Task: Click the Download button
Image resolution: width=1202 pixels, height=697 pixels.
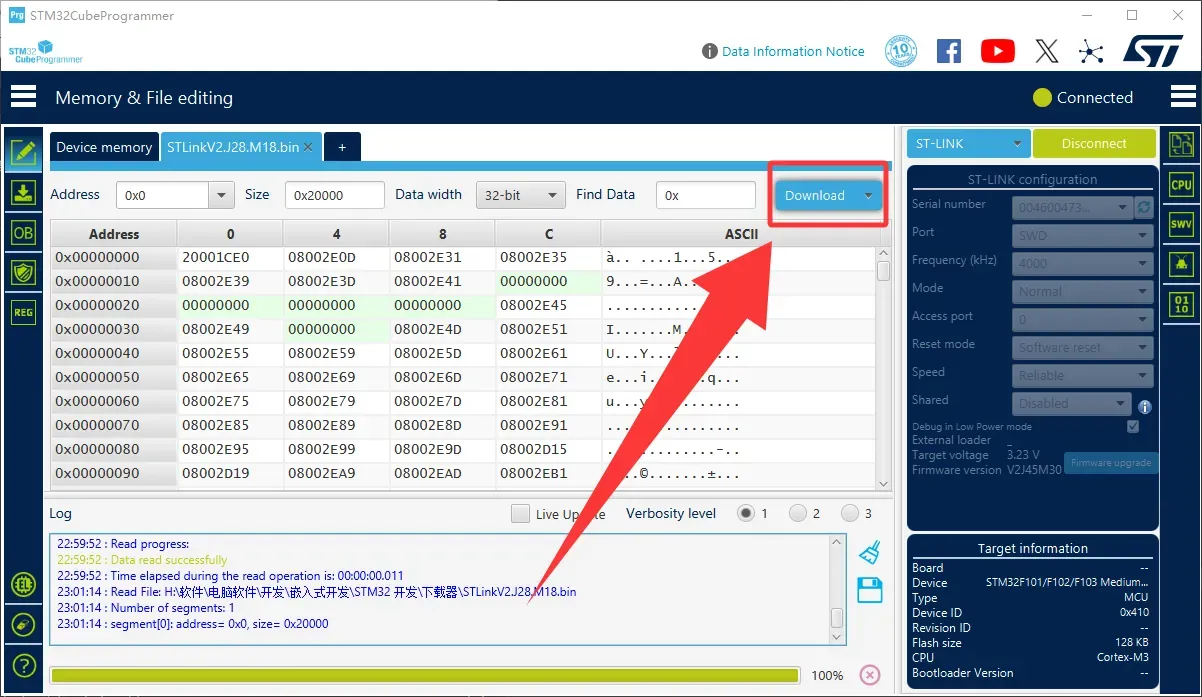Action: [x=815, y=195]
